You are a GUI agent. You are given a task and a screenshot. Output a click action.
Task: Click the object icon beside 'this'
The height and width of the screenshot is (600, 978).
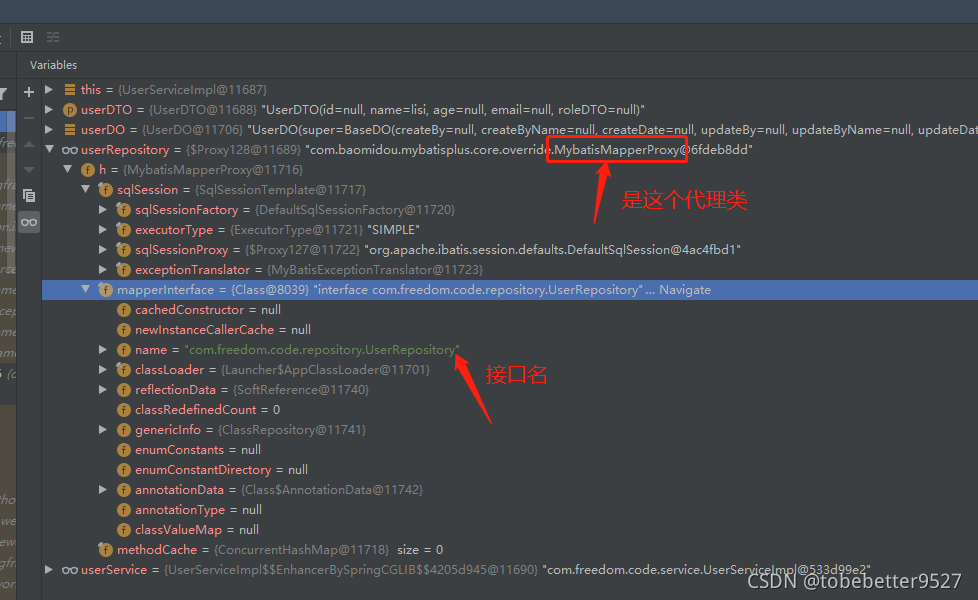coord(70,90)
